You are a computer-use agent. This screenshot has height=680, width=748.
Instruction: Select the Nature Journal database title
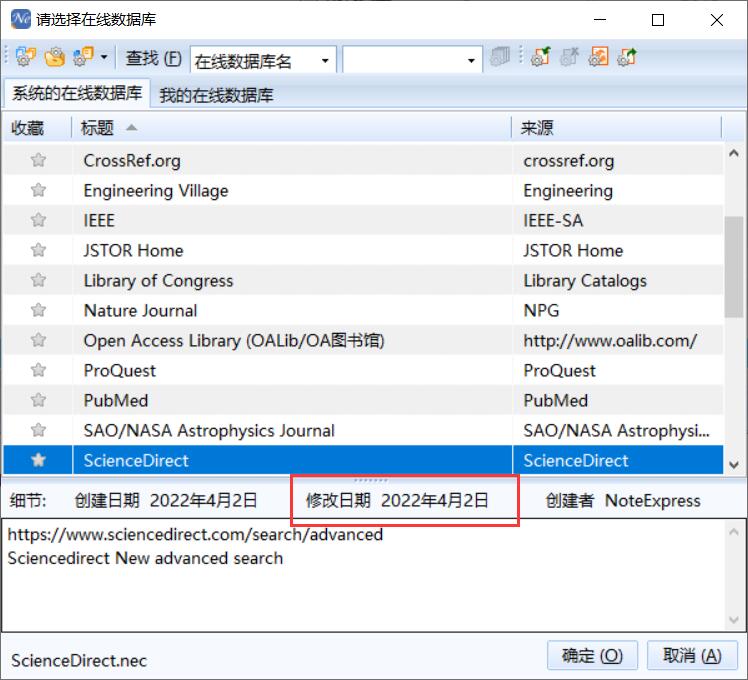tap(140, 311)
